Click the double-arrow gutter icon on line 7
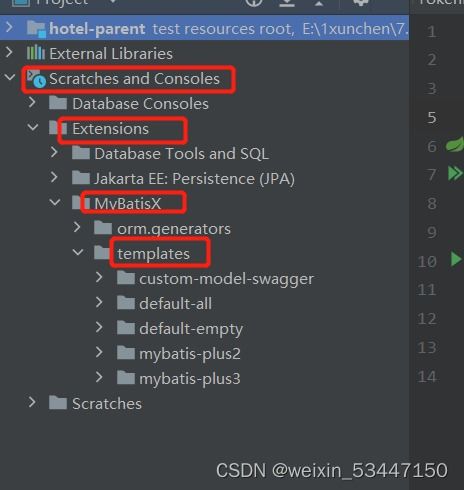464x490 pixels. point(455,173)
